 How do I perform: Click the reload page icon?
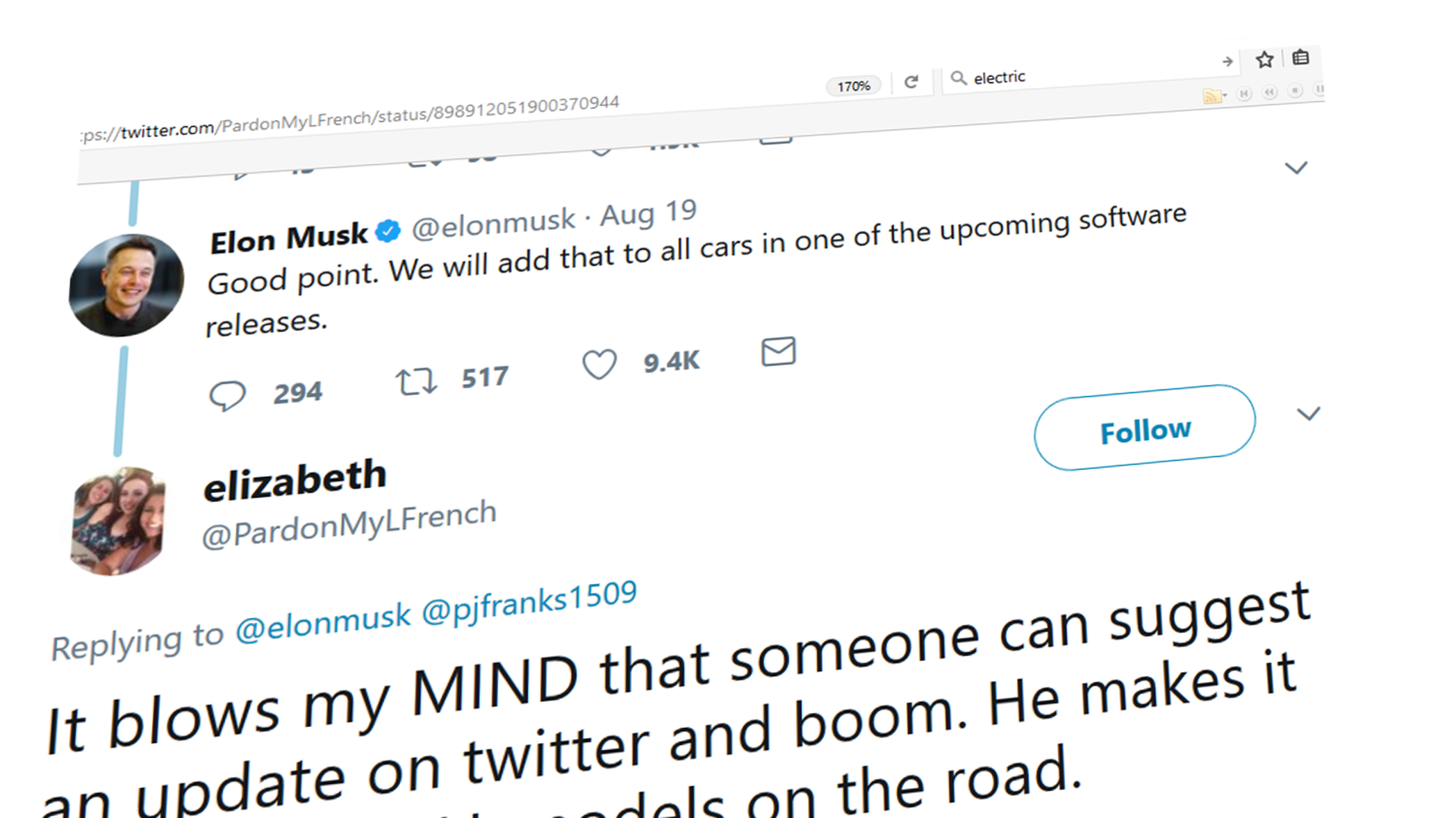coord(911,82)
